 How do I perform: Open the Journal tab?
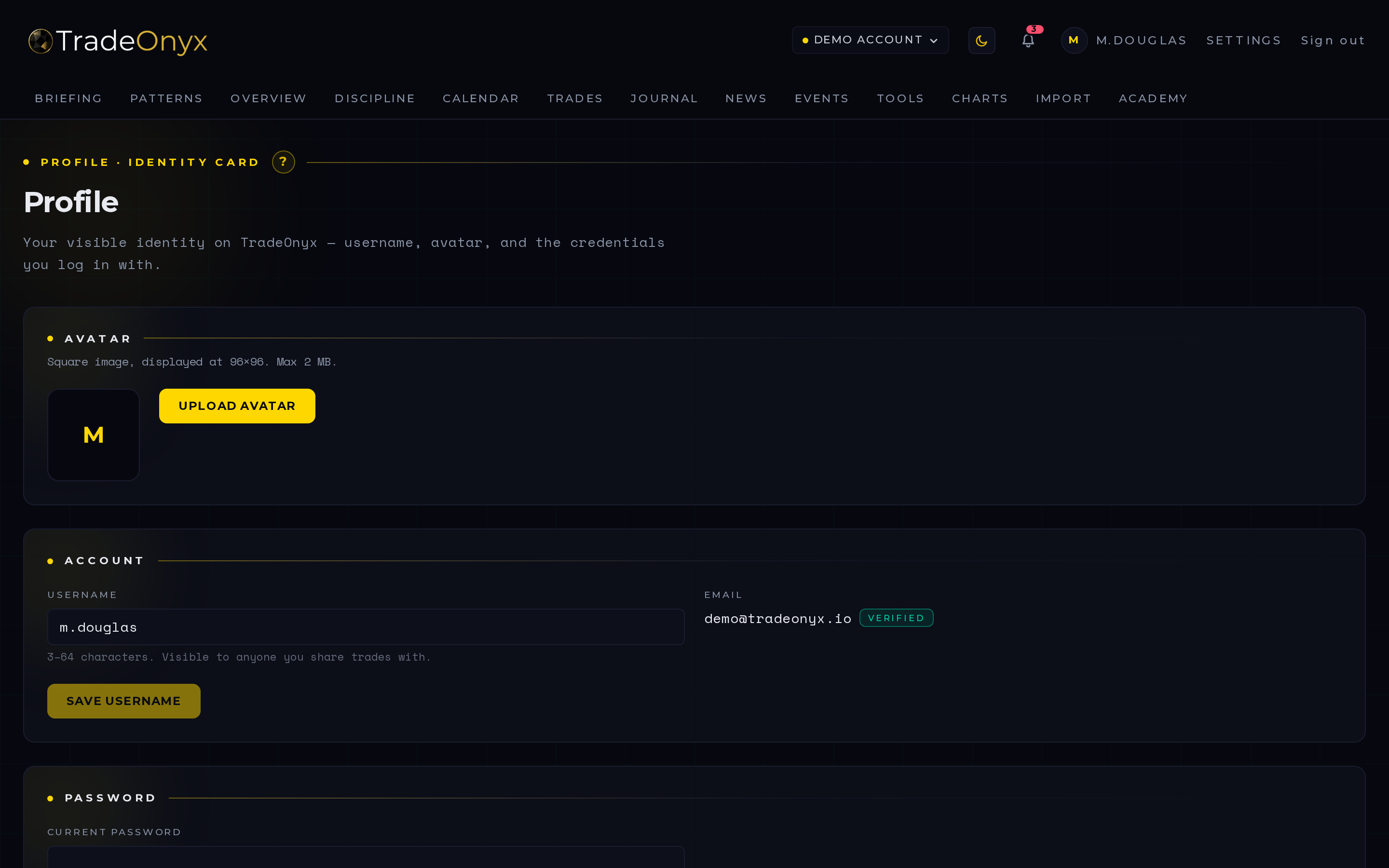[664, 98]
